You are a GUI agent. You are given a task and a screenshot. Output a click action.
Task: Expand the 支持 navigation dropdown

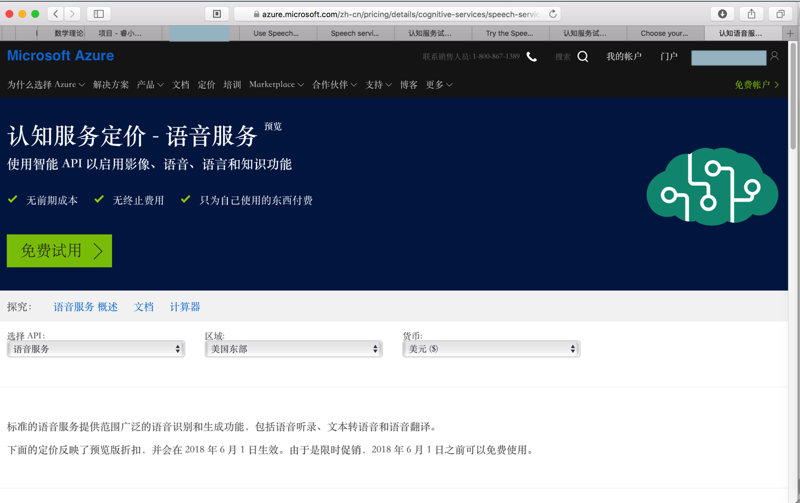379,85
